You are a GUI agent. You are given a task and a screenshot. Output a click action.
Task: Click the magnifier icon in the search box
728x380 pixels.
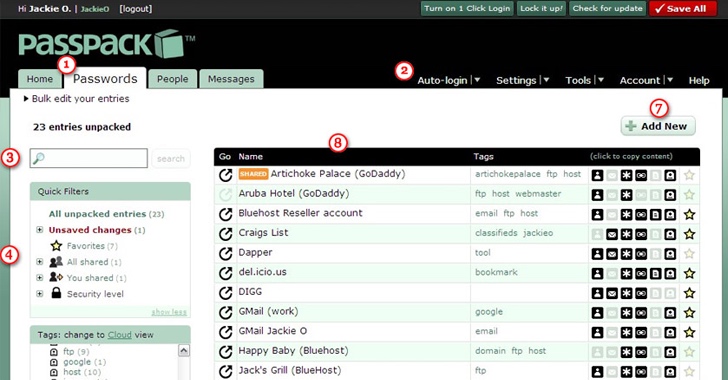39,158
